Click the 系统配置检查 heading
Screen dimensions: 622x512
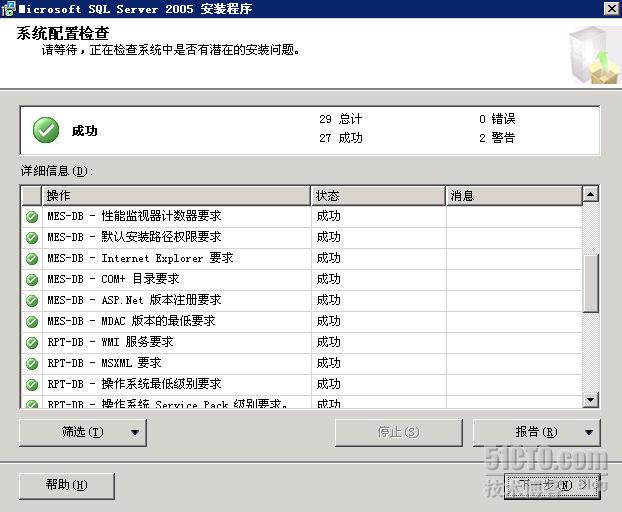[63, 33]
